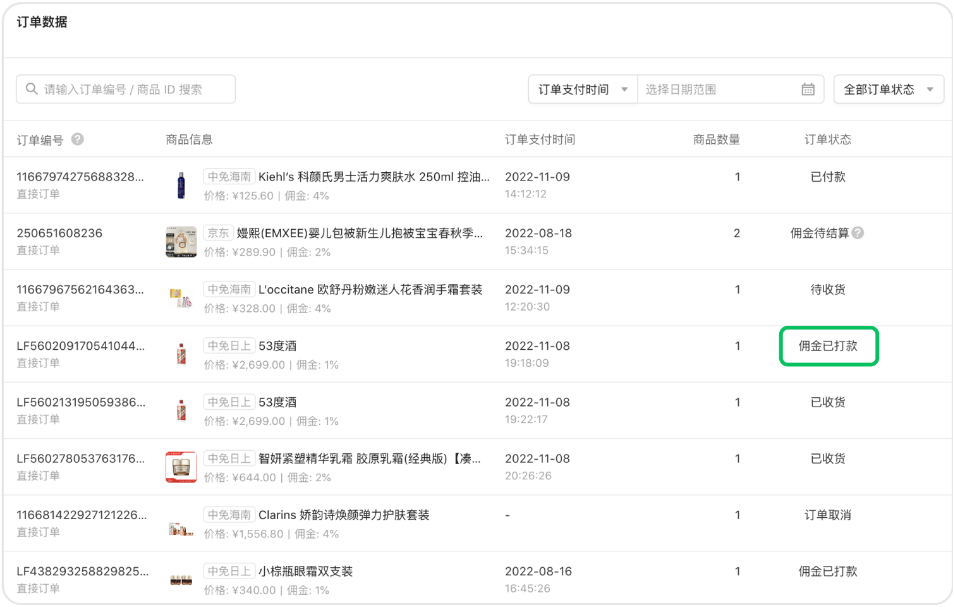Click the 智妍紧塑精华乳霜 thumbnail
954x607 pixels.
tap(180, 468)
